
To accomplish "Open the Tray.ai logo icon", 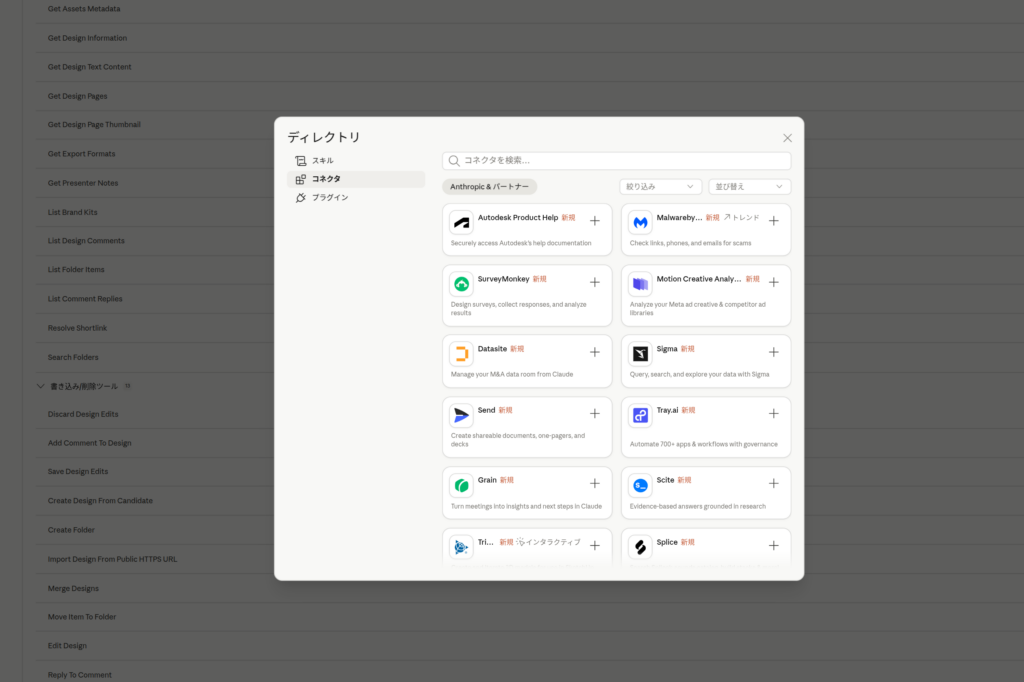I will [640, 415].
